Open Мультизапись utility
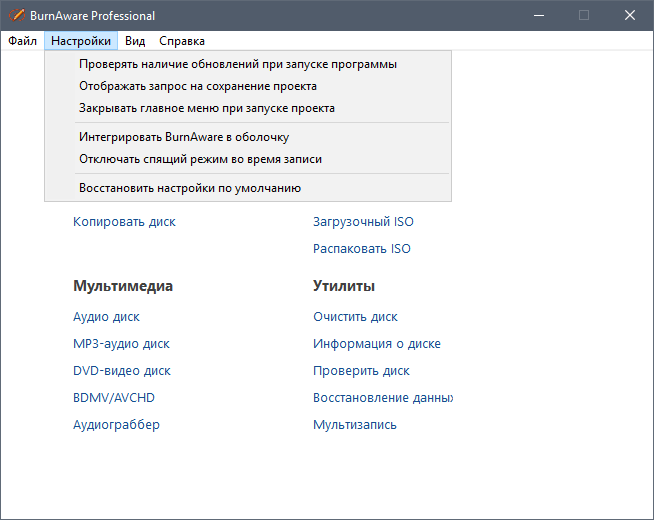Viewport: 654px width, 520px height. point(355,425)
